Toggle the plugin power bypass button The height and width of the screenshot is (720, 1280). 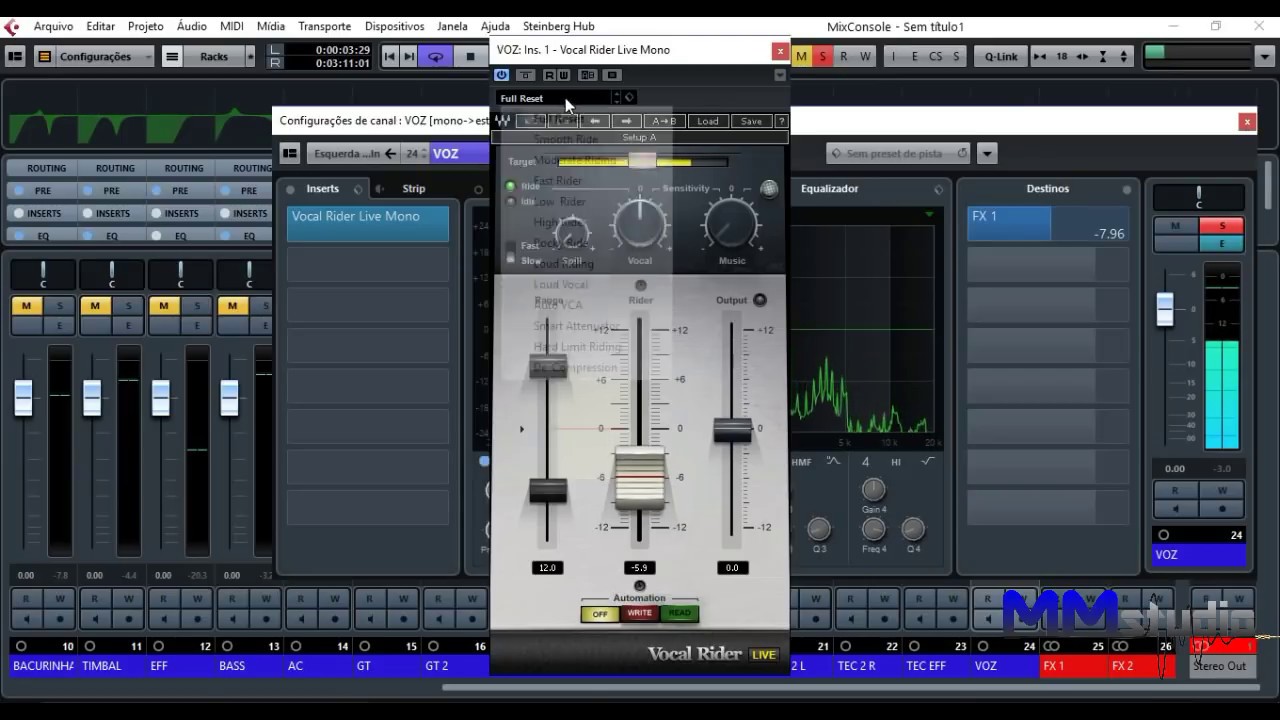click(502, 75)
